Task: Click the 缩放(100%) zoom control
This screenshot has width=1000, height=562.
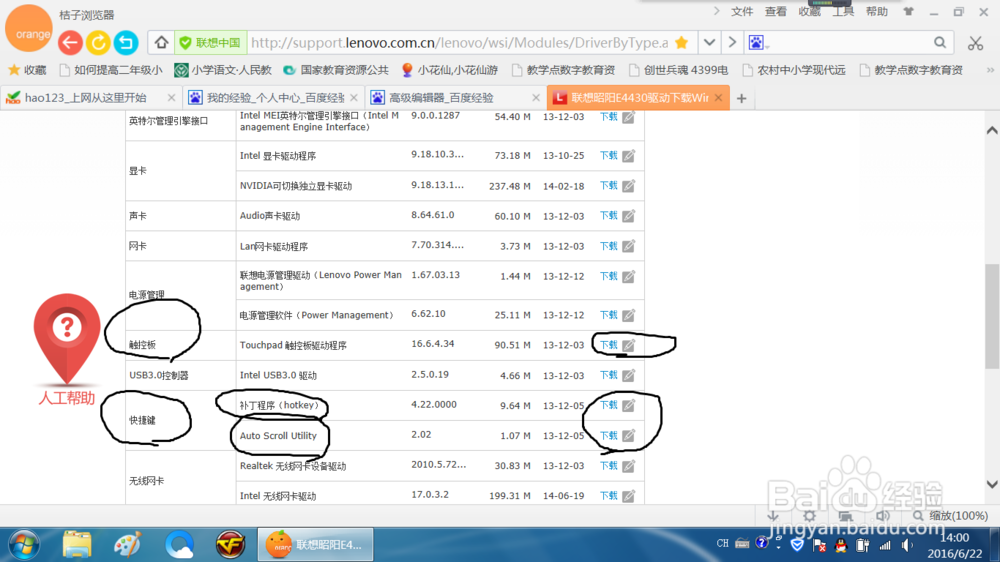Action: [950, 515]
